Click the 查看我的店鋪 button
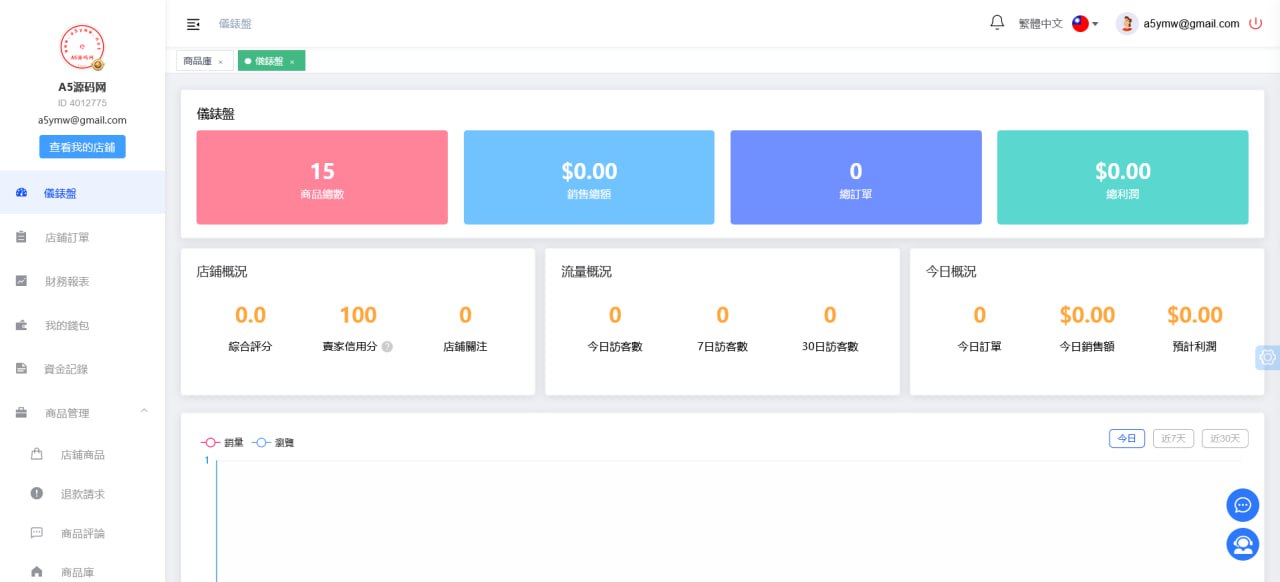 tap(82, 146)
